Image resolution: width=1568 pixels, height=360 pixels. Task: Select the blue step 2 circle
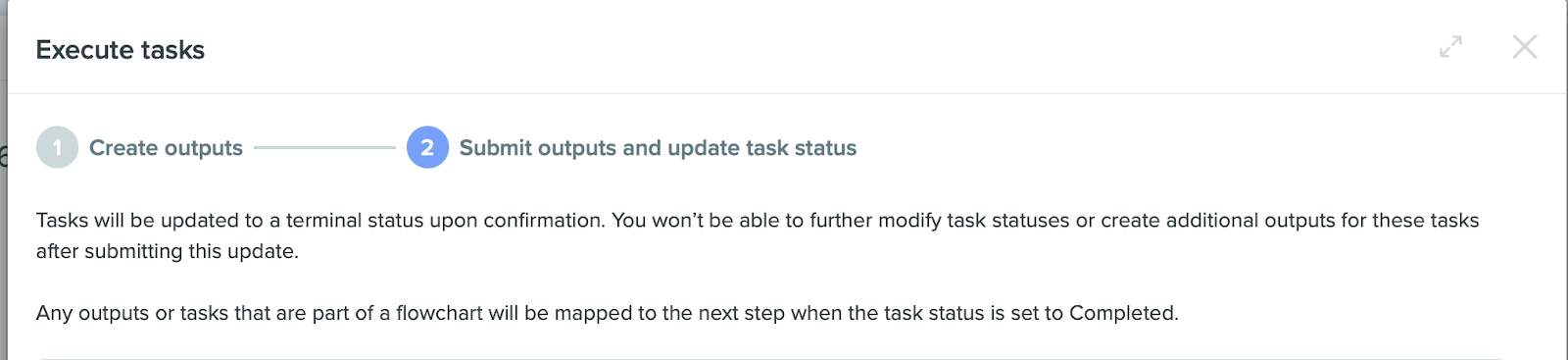tap(427, 147)
